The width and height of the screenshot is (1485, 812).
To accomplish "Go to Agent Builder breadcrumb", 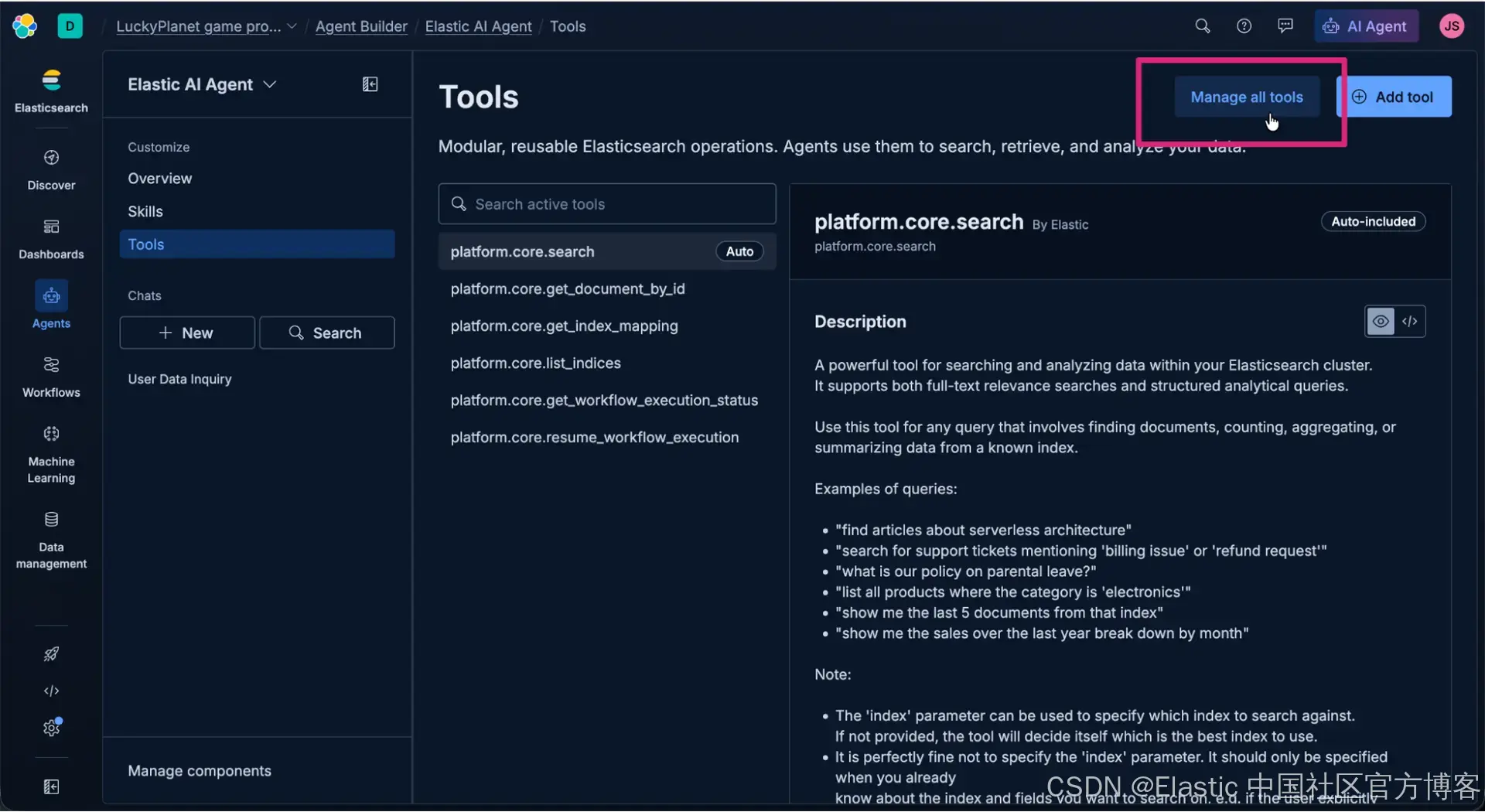I will (361, 26).
